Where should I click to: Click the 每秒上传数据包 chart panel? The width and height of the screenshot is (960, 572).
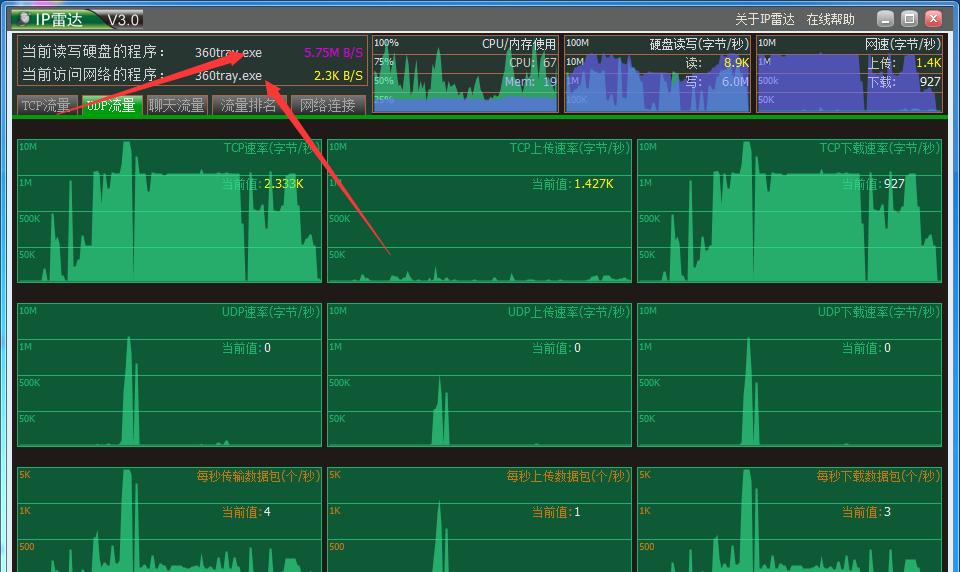[479, 520]
